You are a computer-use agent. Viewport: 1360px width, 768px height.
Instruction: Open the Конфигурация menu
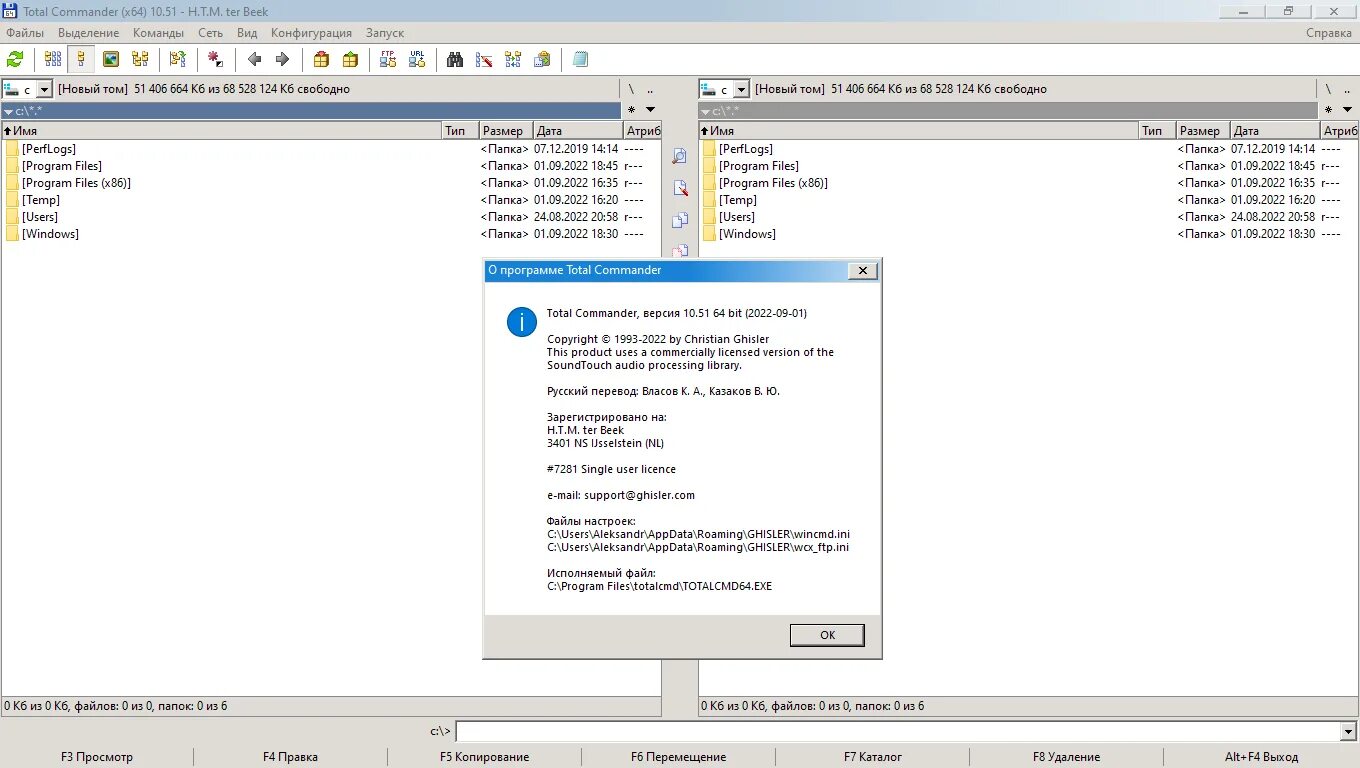(311, 33)
